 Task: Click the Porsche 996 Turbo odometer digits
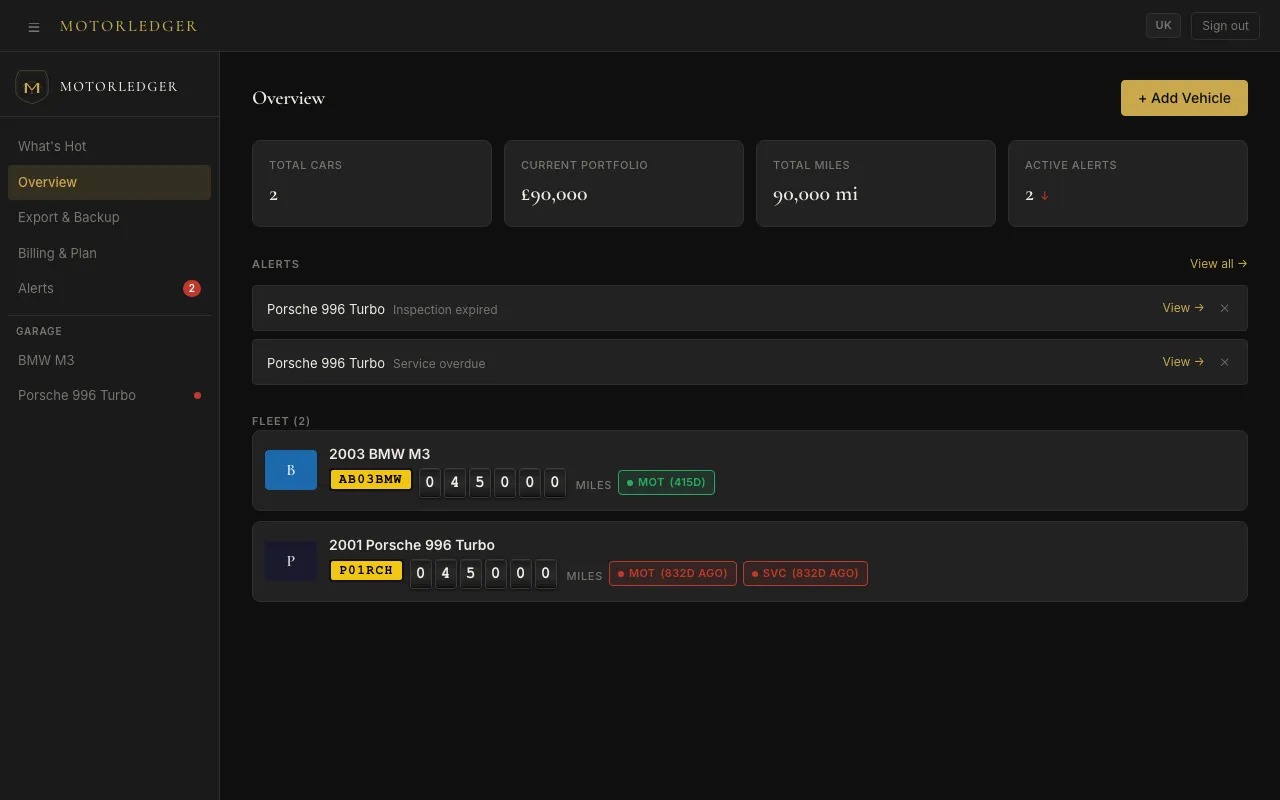coord(483,574)
